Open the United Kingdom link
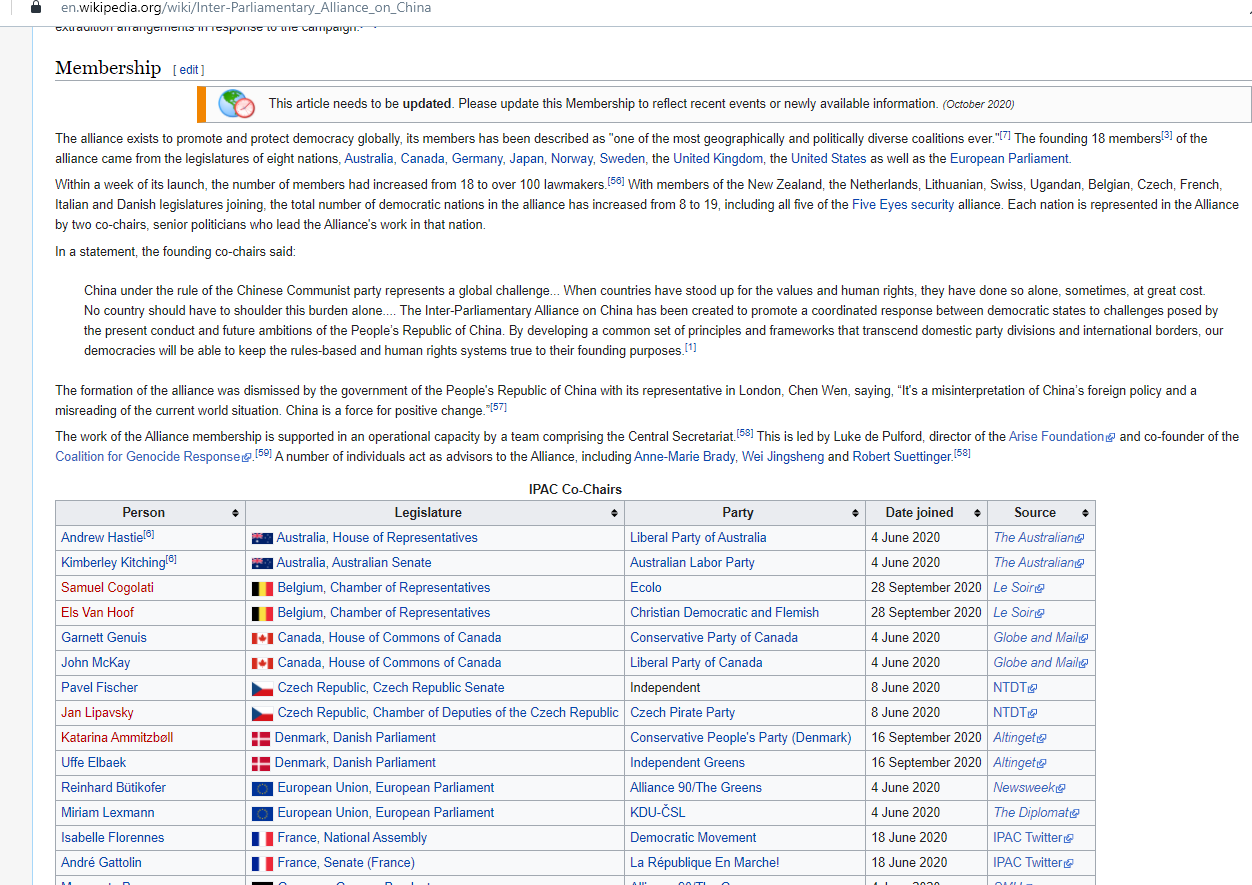Image resolution: width=1252 pixels, height=885 pixels. [x=718, y=158]
